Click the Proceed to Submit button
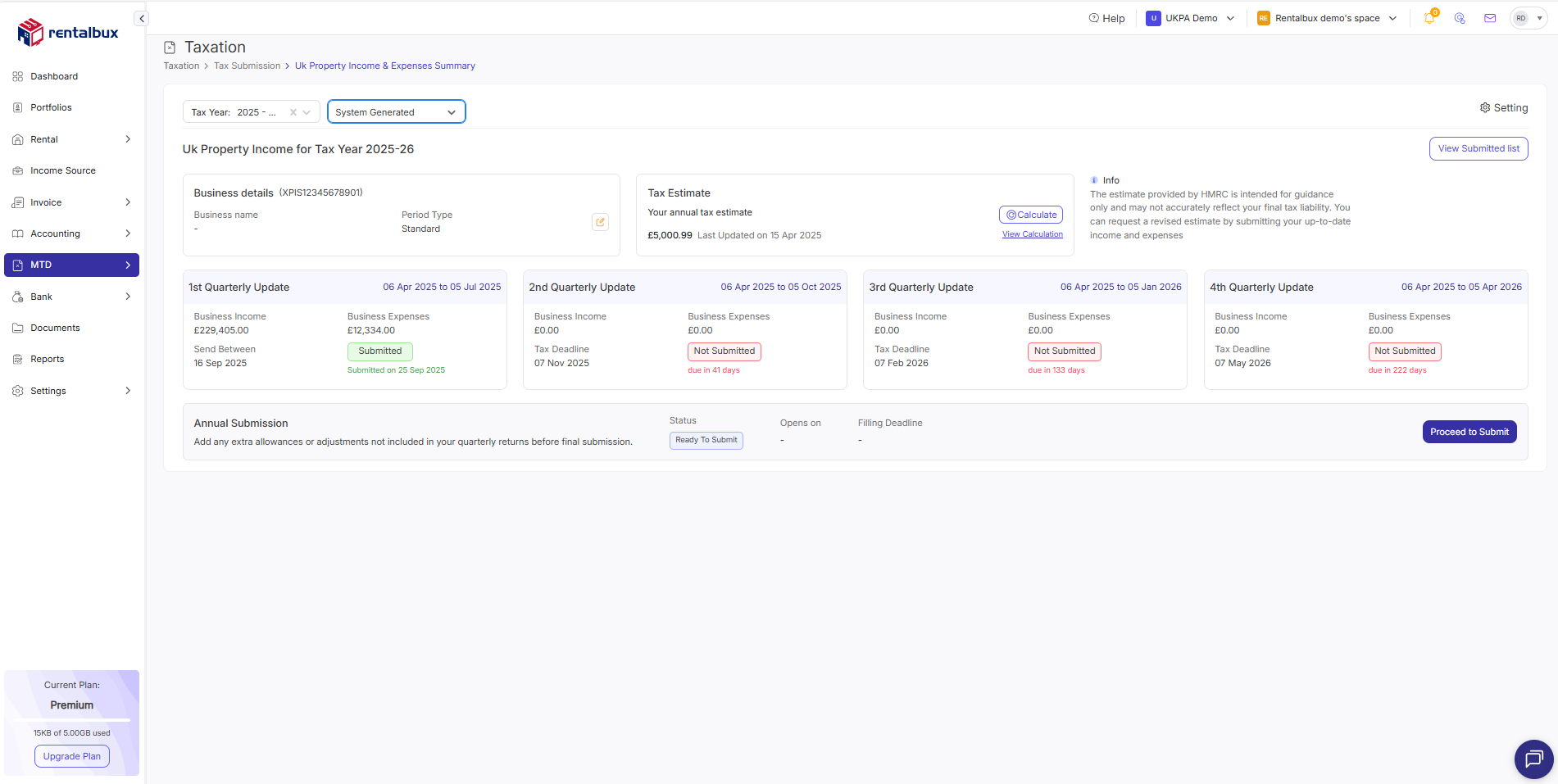1558x784 pixels. [1469, 432]
